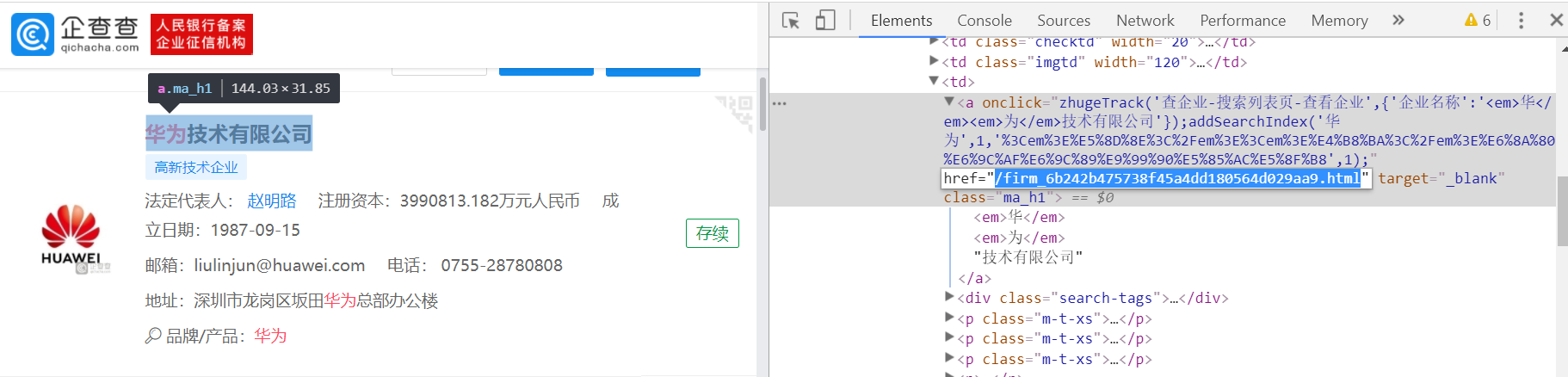
Task: Open legal representative 赵明路 link
Action: [x=272, y=201]
